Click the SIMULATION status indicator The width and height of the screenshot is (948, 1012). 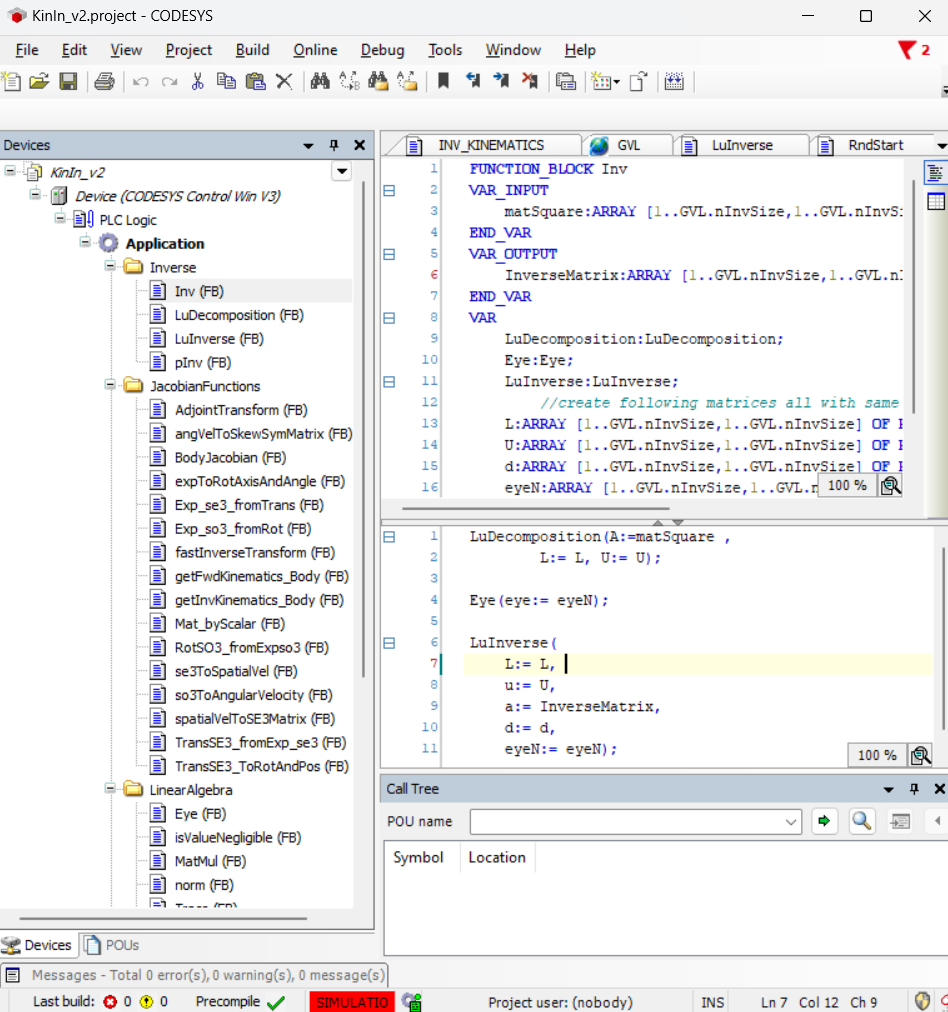click(352, 1002)
